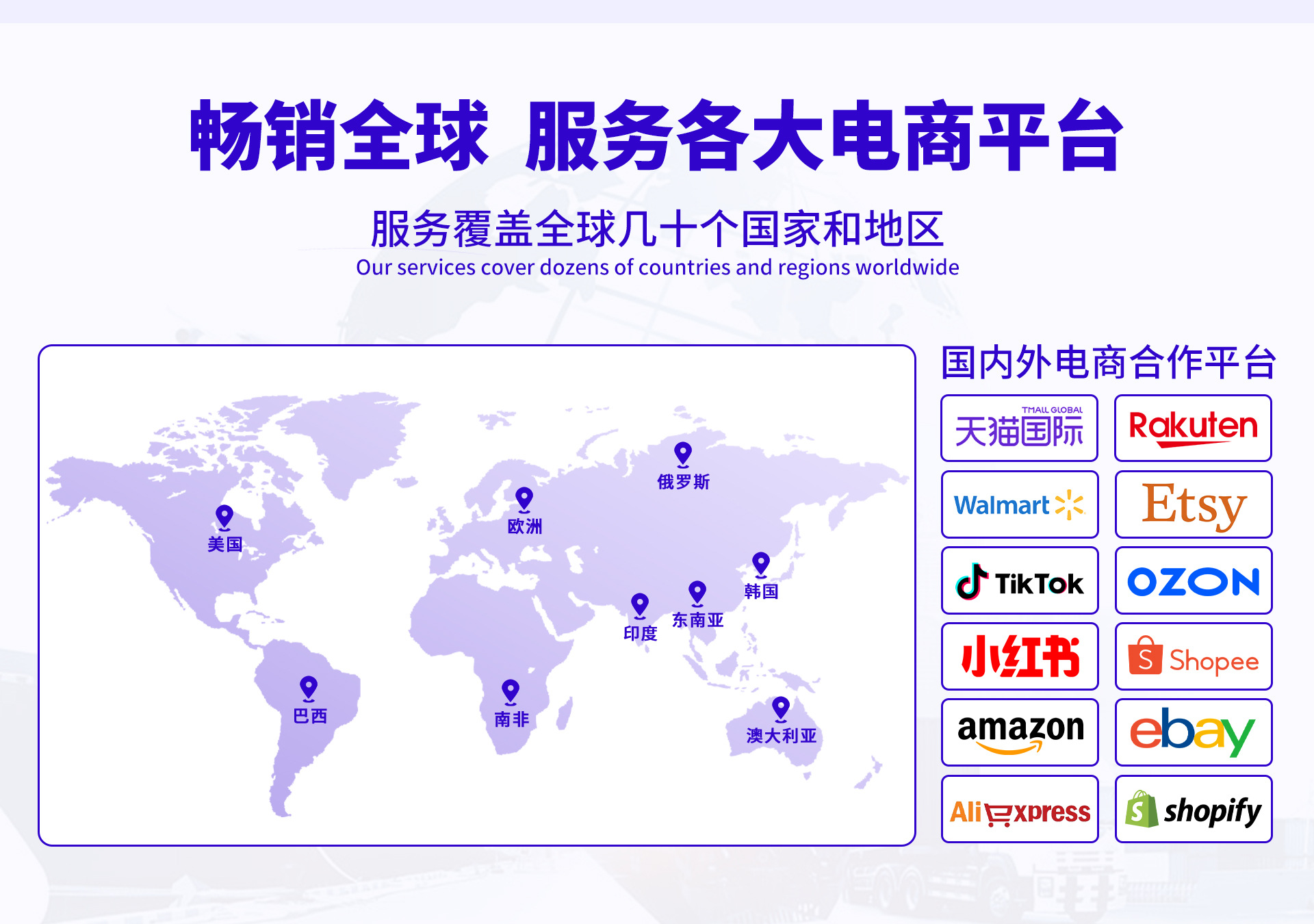Click the map pin above 欧洲

pos(524,500)
